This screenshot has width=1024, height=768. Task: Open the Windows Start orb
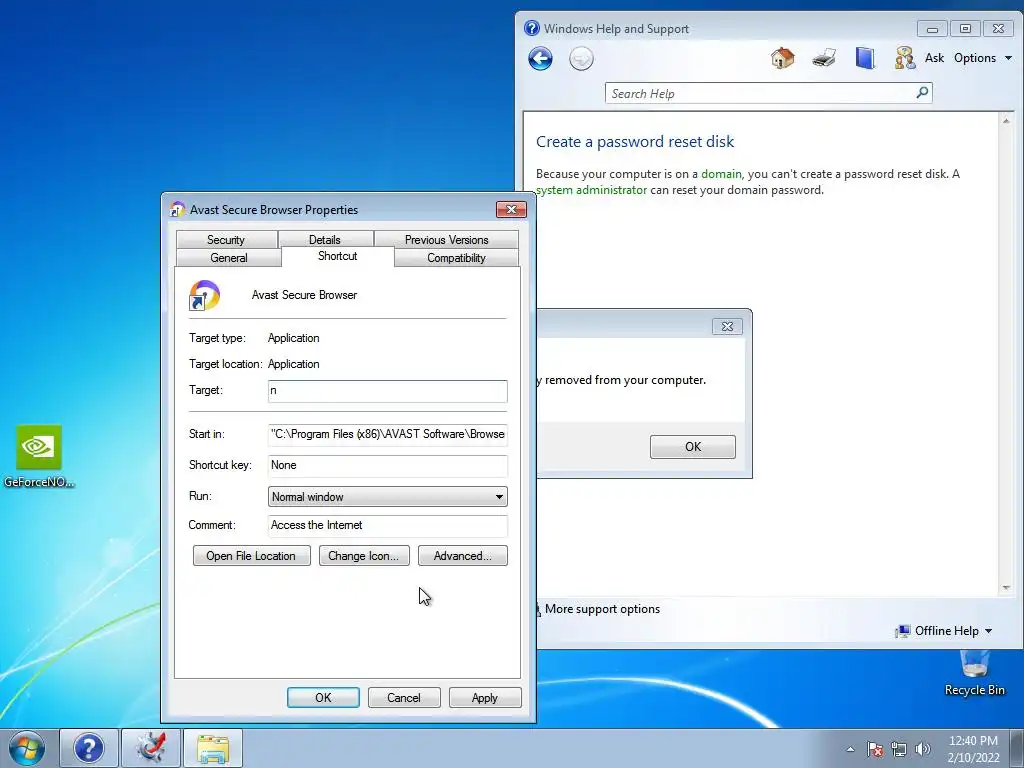coord(27,748)
